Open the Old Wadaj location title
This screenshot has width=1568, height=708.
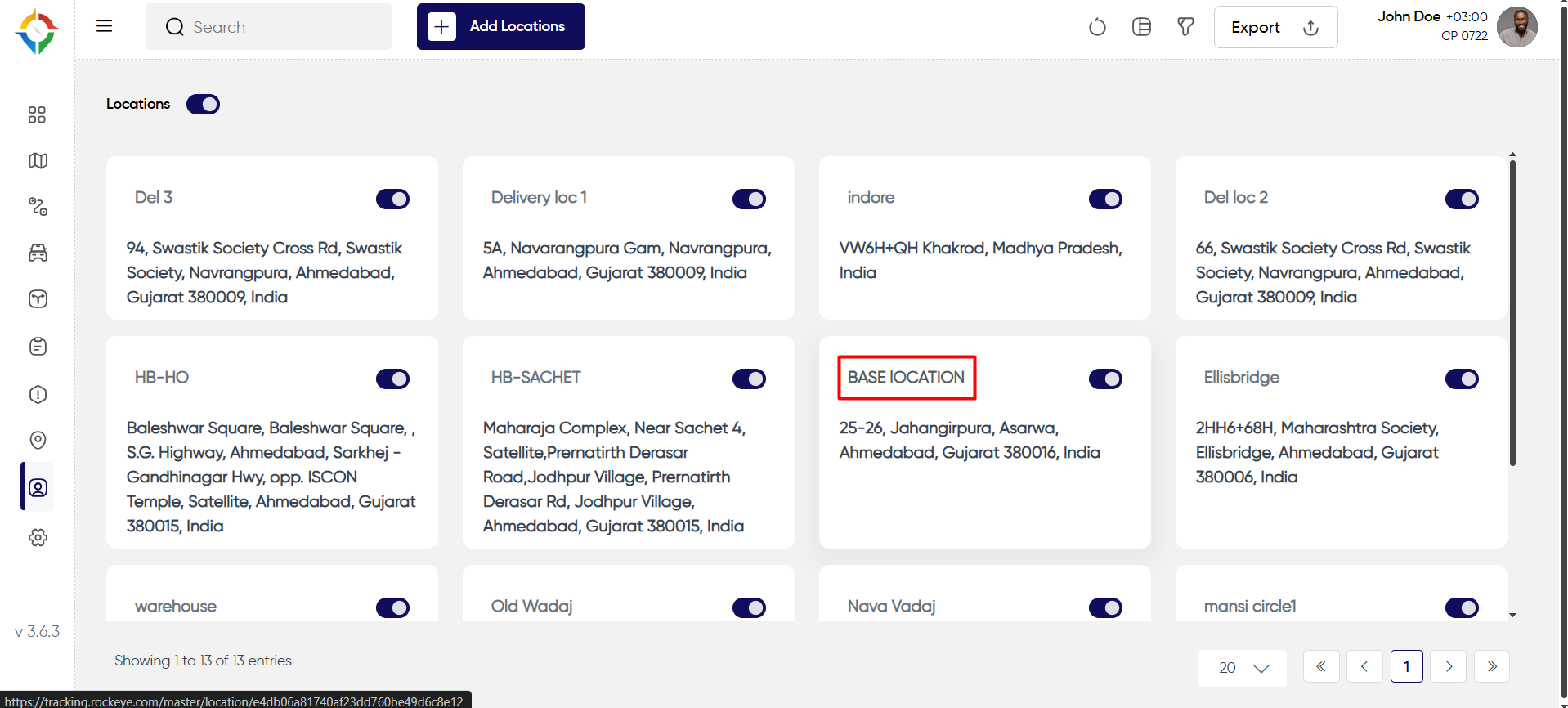point(531,606)
